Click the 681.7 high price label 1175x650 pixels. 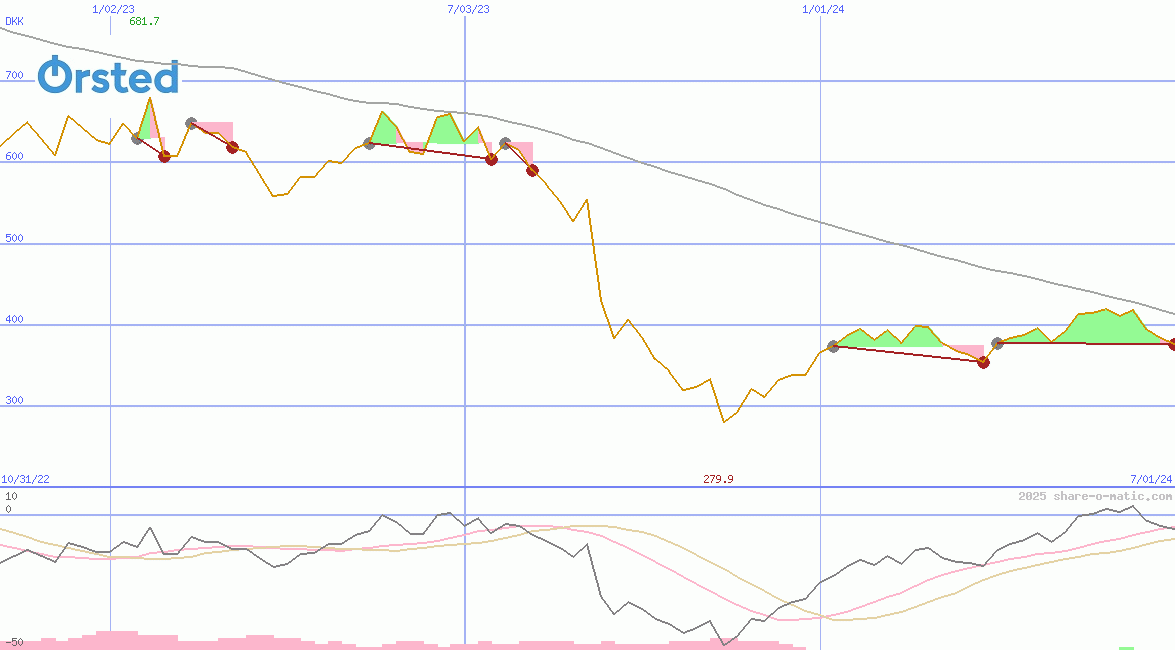pos(144,21)
